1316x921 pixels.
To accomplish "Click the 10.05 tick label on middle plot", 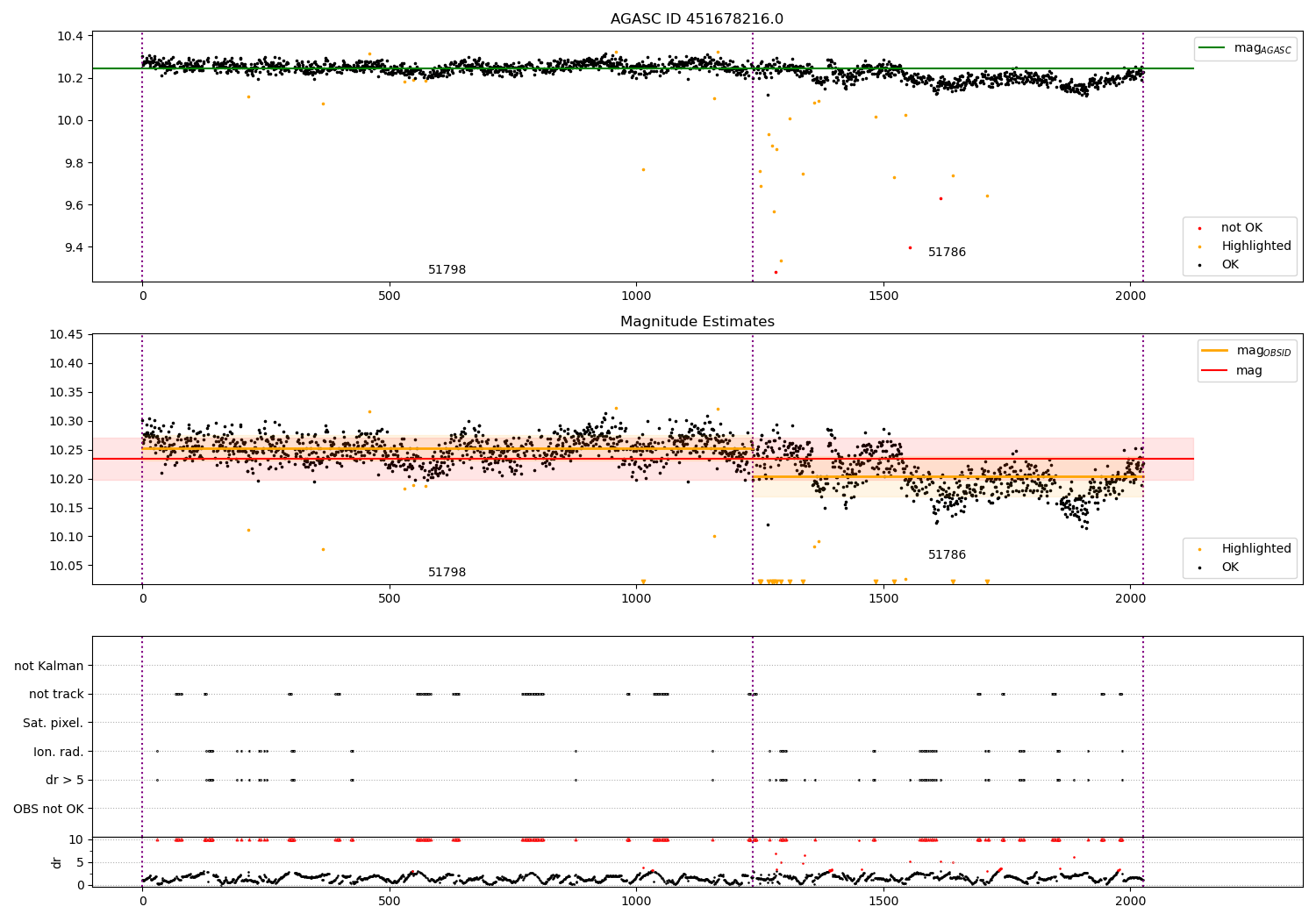I will click(67, 566).
